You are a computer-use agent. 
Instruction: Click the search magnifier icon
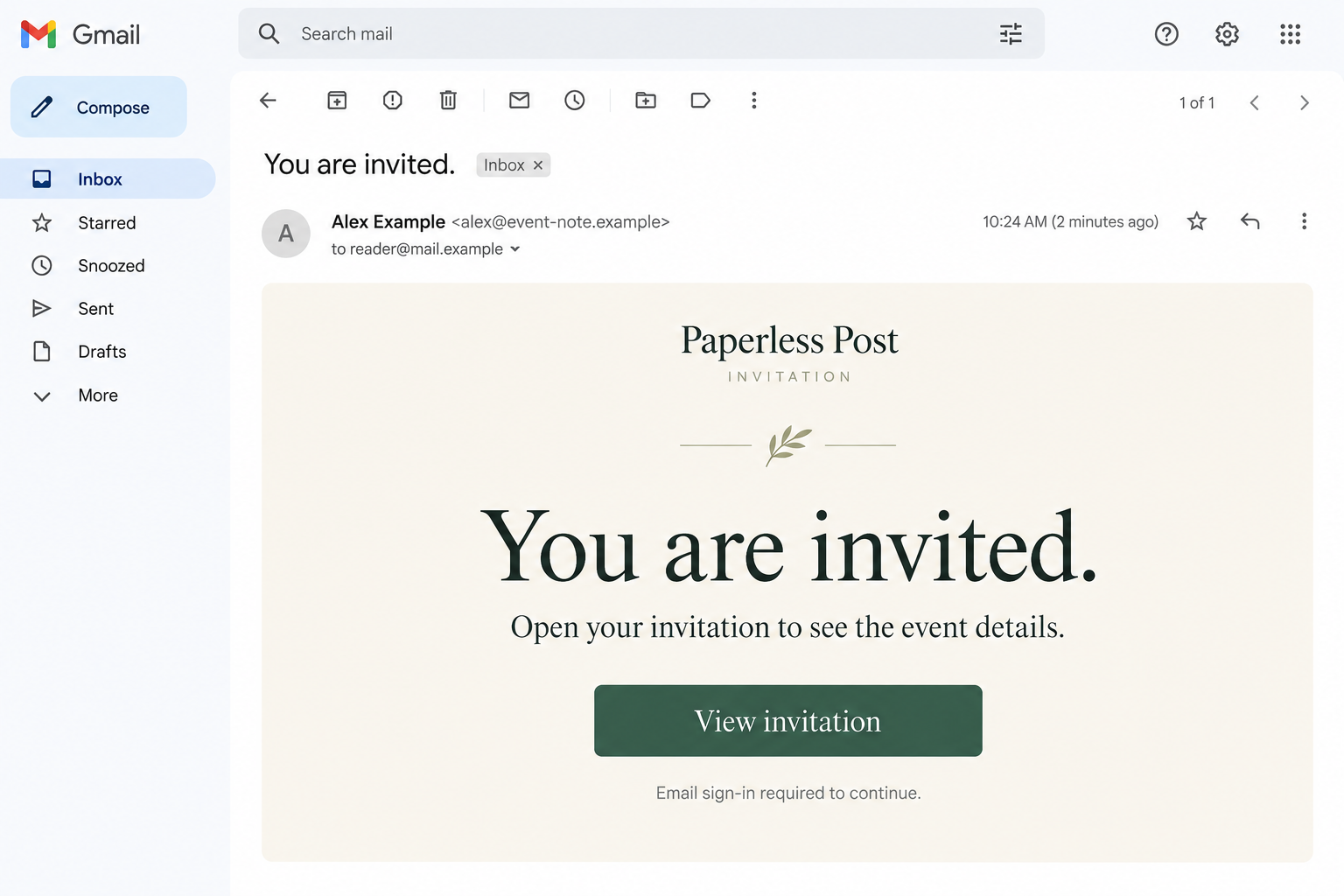click(x=269, y=34)
